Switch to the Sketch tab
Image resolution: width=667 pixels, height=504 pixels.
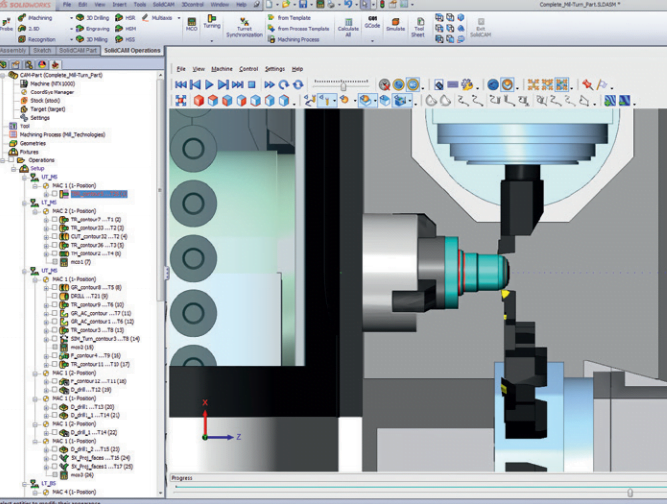point(42,51)
